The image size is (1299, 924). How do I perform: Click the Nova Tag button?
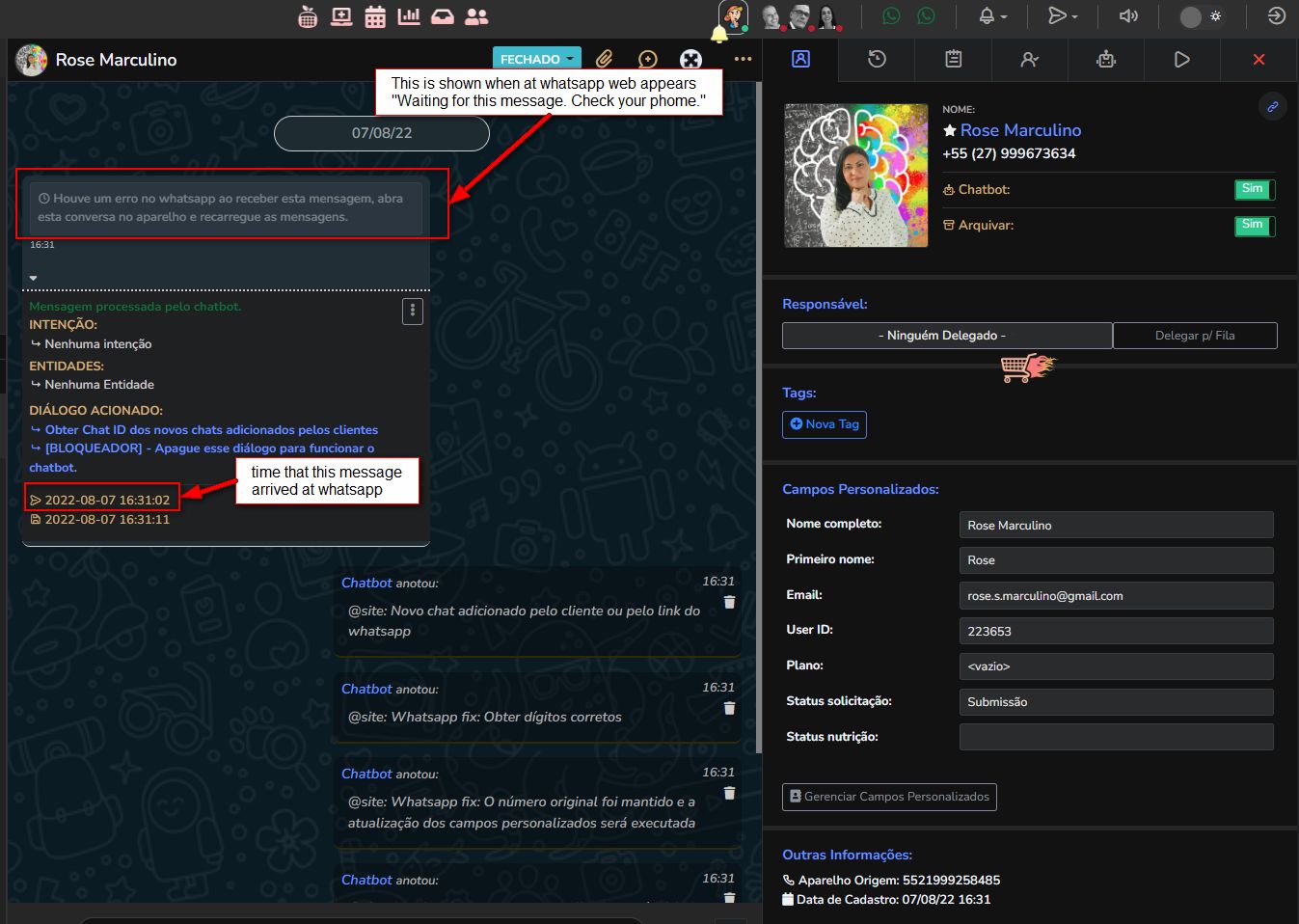825,424
